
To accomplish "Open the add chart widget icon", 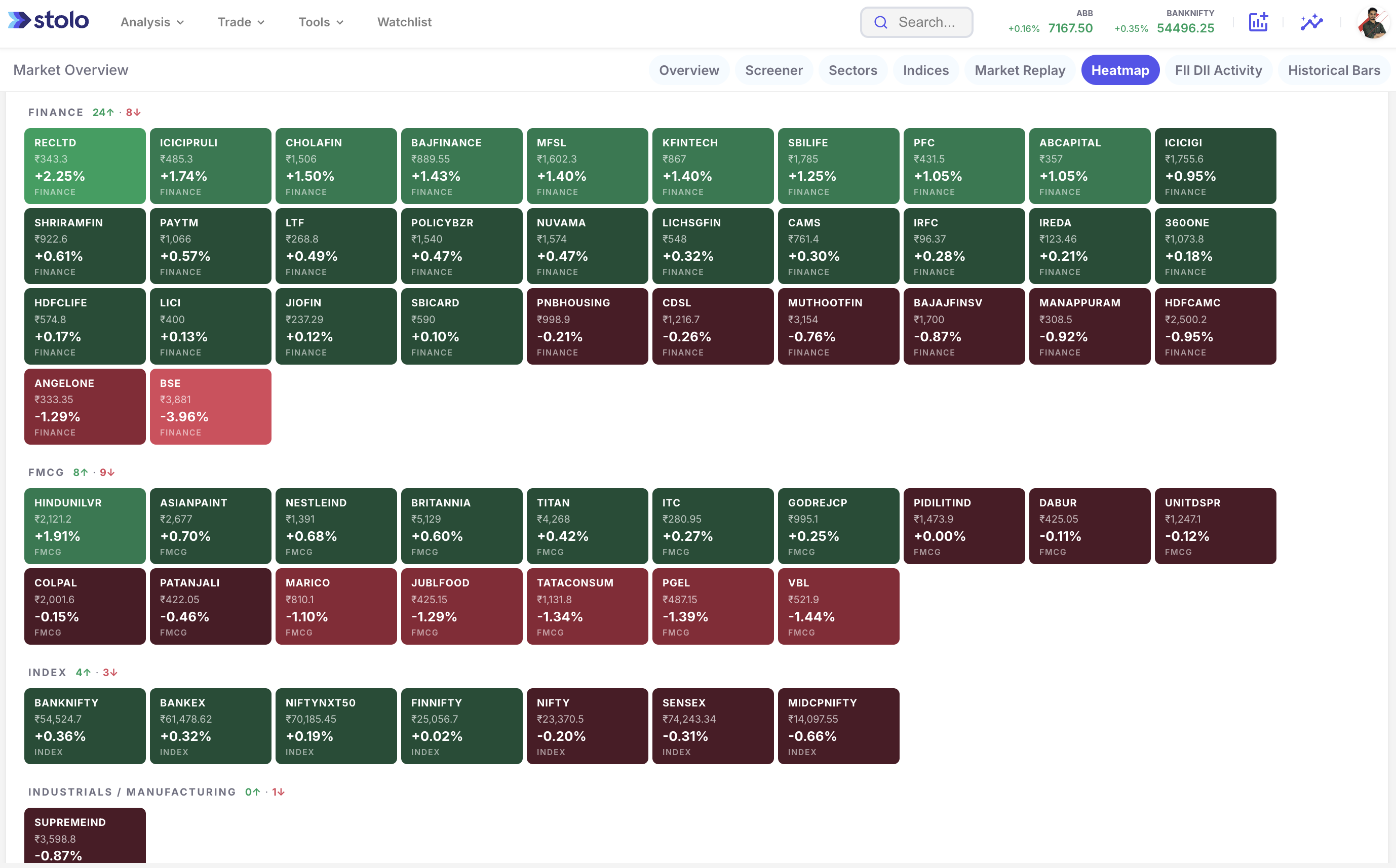I will coord(1258,22).
